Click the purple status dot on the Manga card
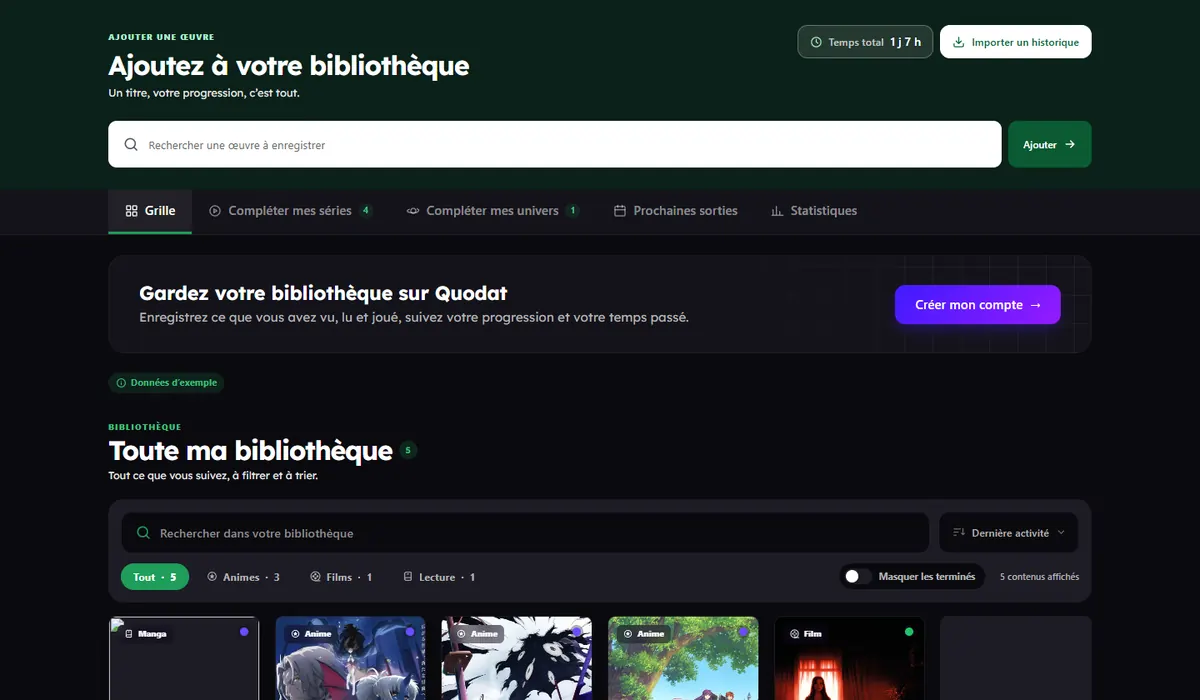Image resolution: width=1200 pixels, height=700 pixels. [x=243, y=632]
